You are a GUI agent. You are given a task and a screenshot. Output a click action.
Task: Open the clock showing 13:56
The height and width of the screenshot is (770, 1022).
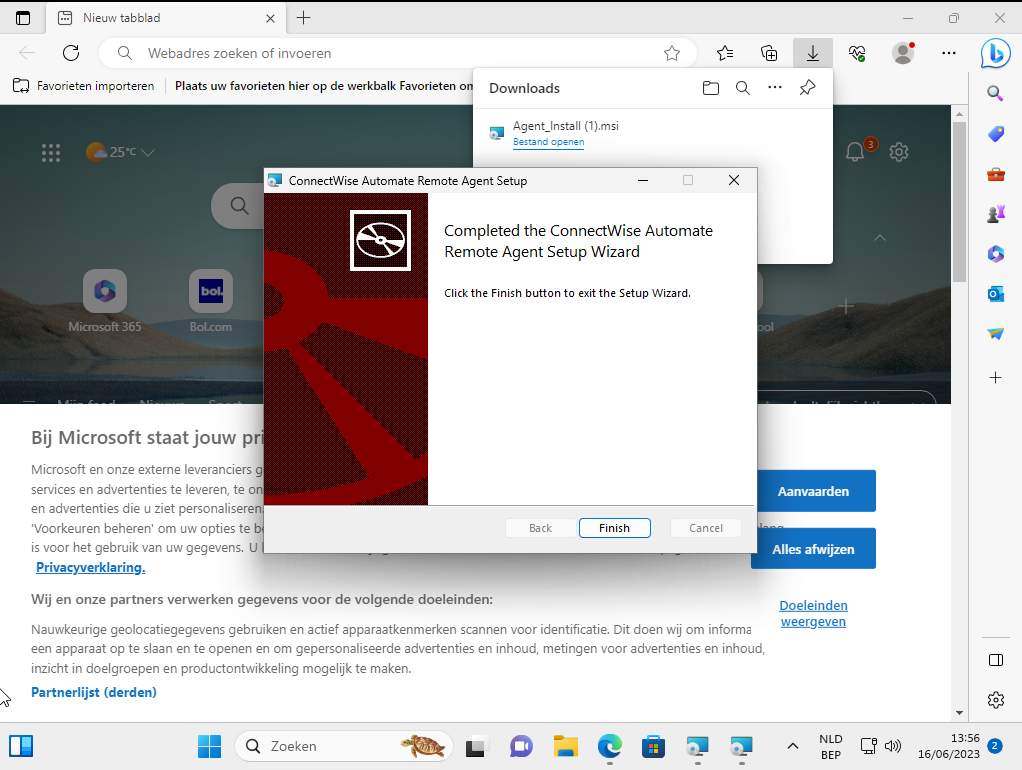948,746
